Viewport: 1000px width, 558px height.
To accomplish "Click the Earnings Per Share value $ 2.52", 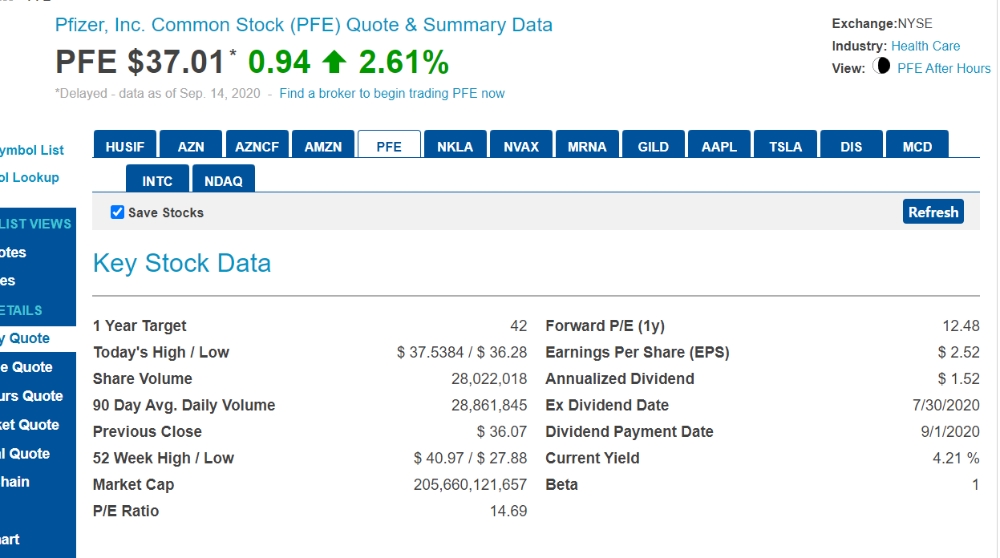I will point(959,352).
